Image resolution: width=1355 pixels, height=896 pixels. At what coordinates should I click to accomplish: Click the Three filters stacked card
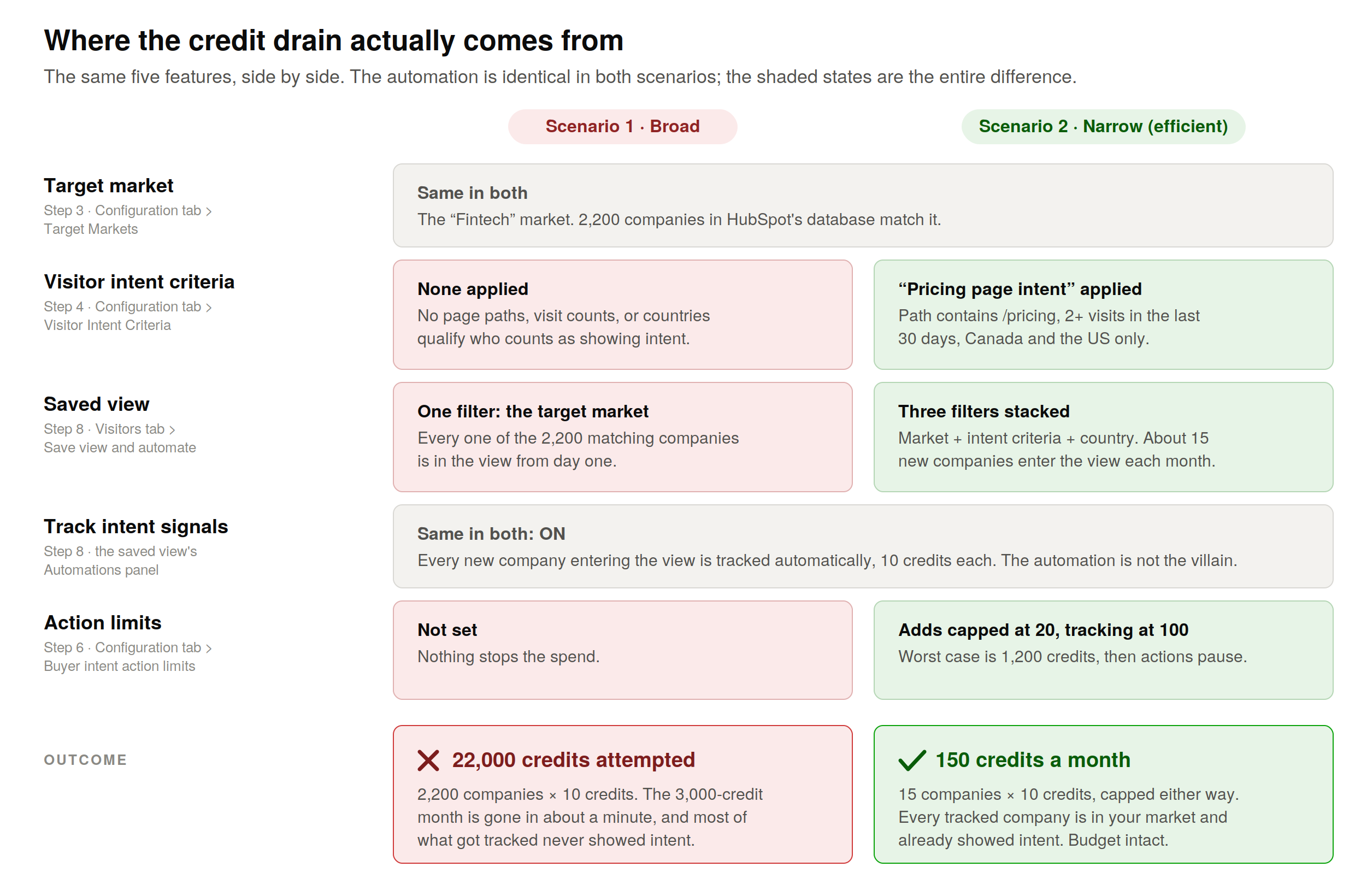[1103, 437]
